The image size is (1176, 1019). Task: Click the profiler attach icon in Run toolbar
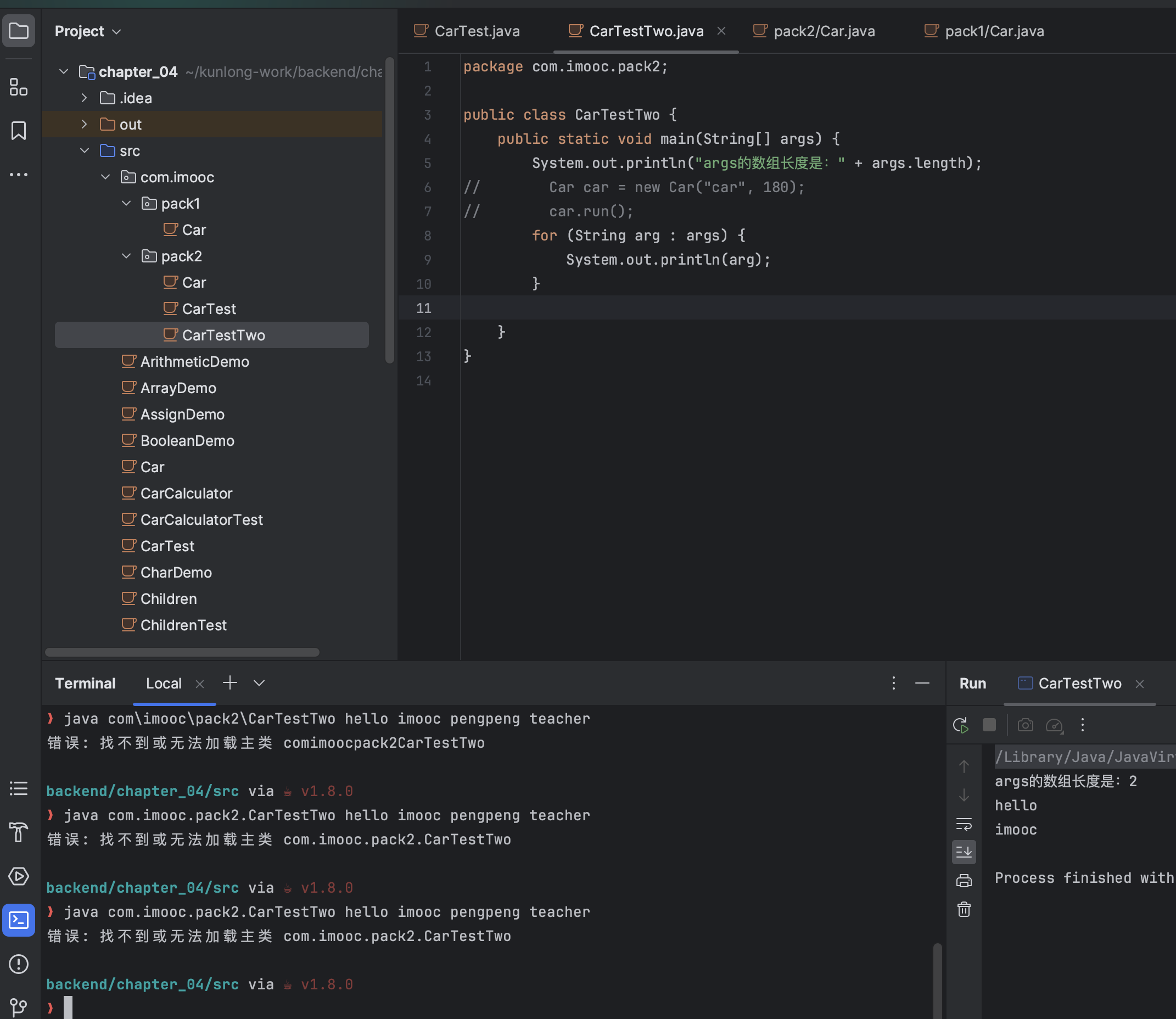click(1054, 725)
